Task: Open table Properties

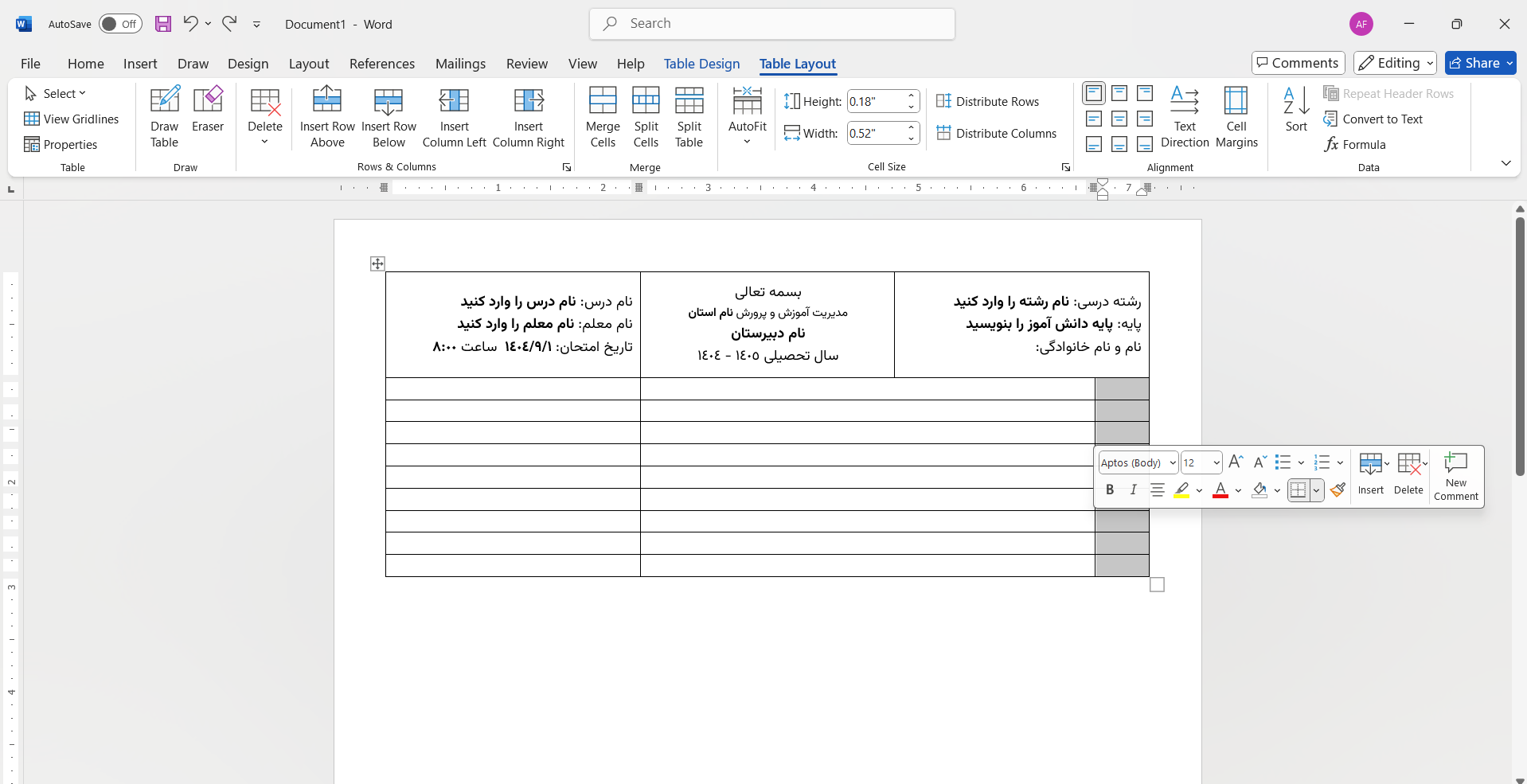Action: [61, 144]
